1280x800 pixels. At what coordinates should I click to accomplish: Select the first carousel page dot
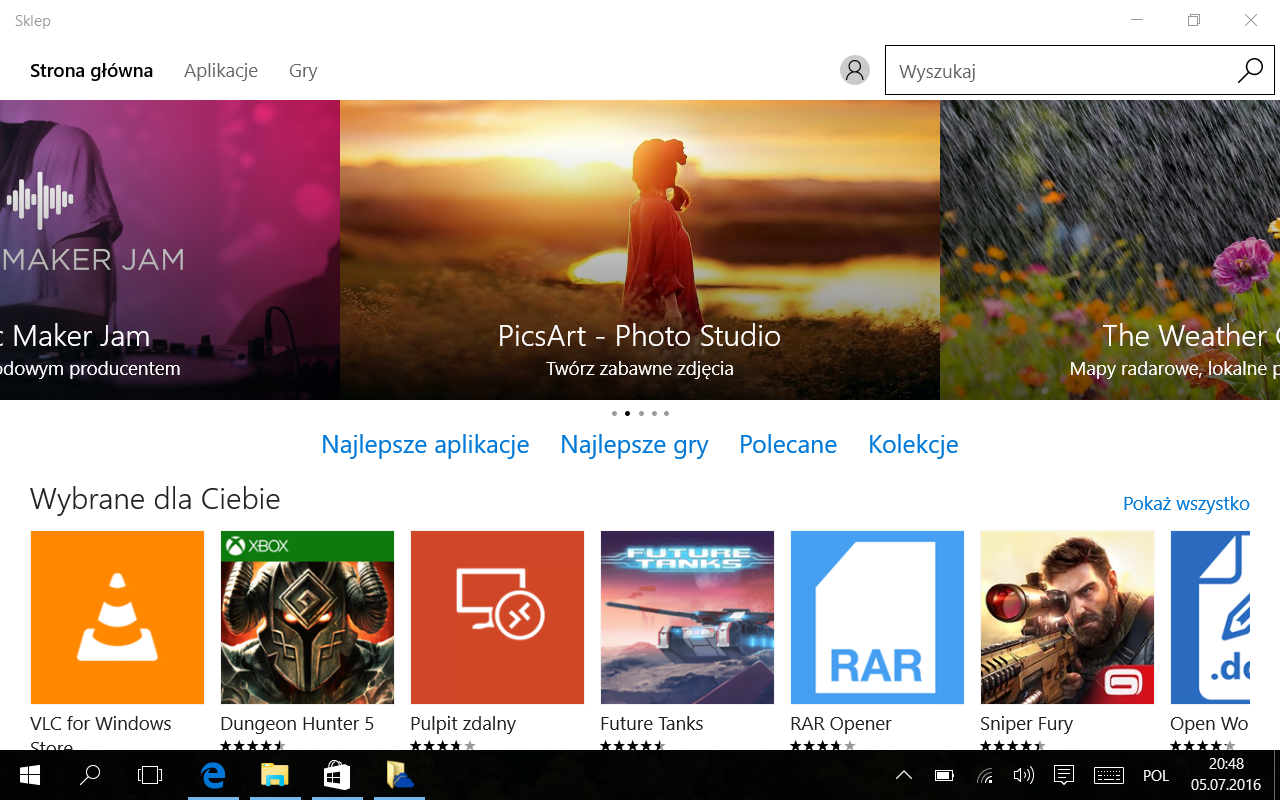tap(614, 413)
